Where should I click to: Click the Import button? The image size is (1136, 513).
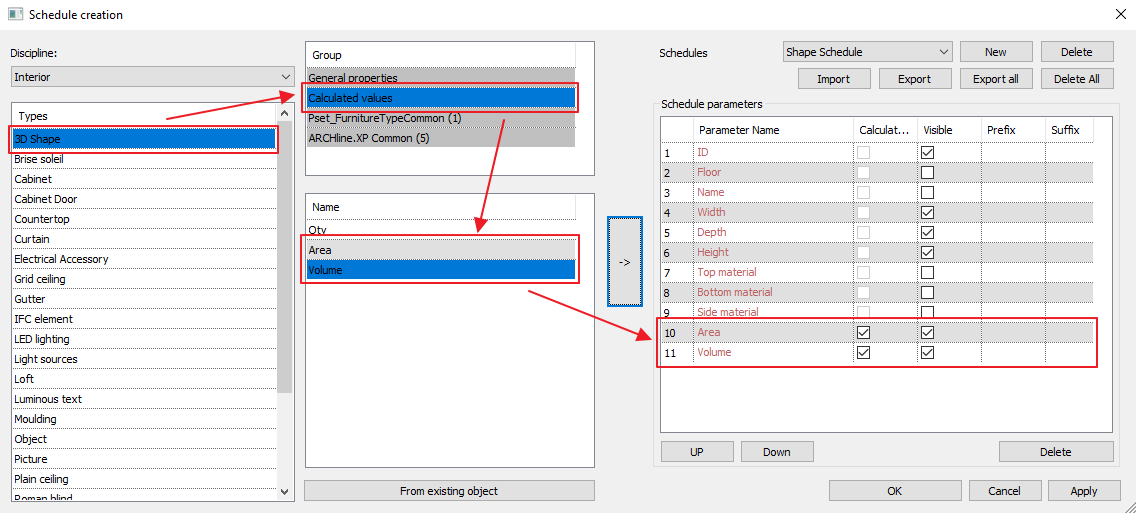[833, 79]
